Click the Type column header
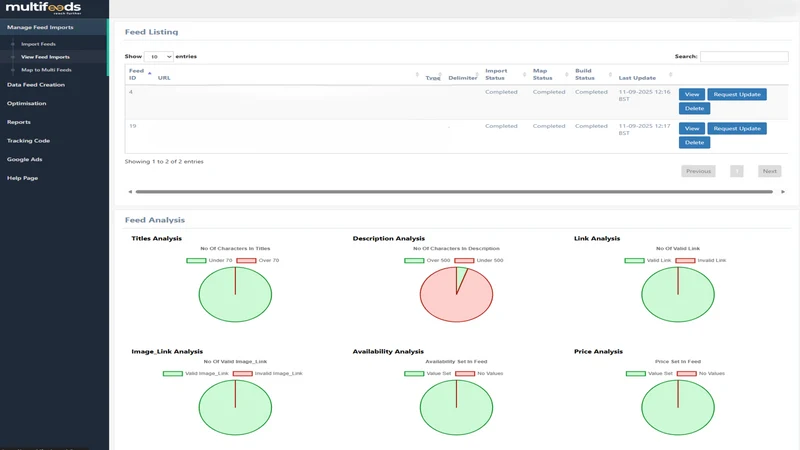 (433, 78)
